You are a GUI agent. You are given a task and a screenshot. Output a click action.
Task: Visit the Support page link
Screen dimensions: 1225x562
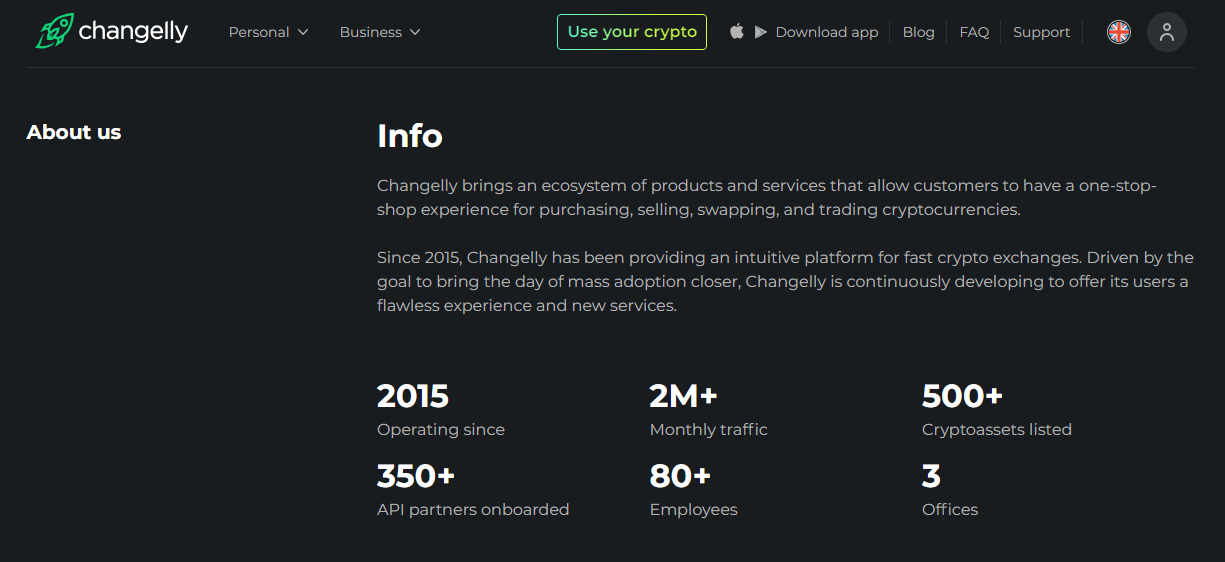(x=1041, y=32)
